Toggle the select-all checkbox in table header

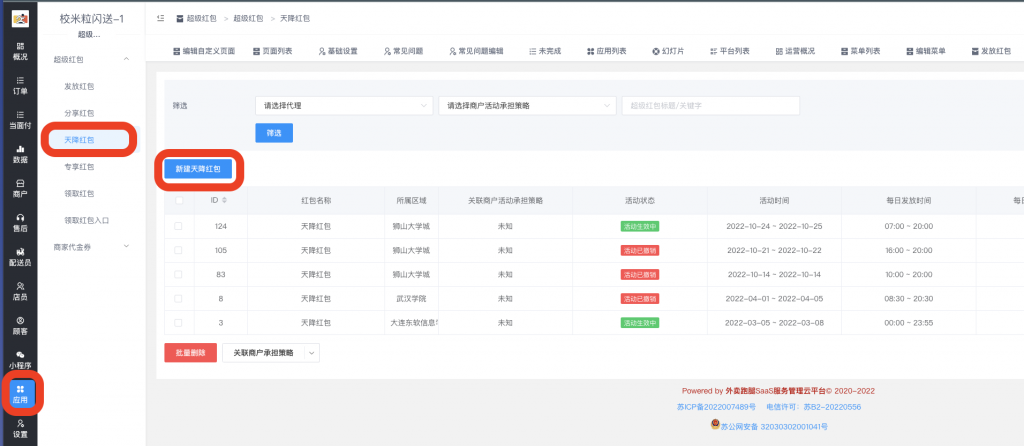pyautogui.click(x=178, y=200)
